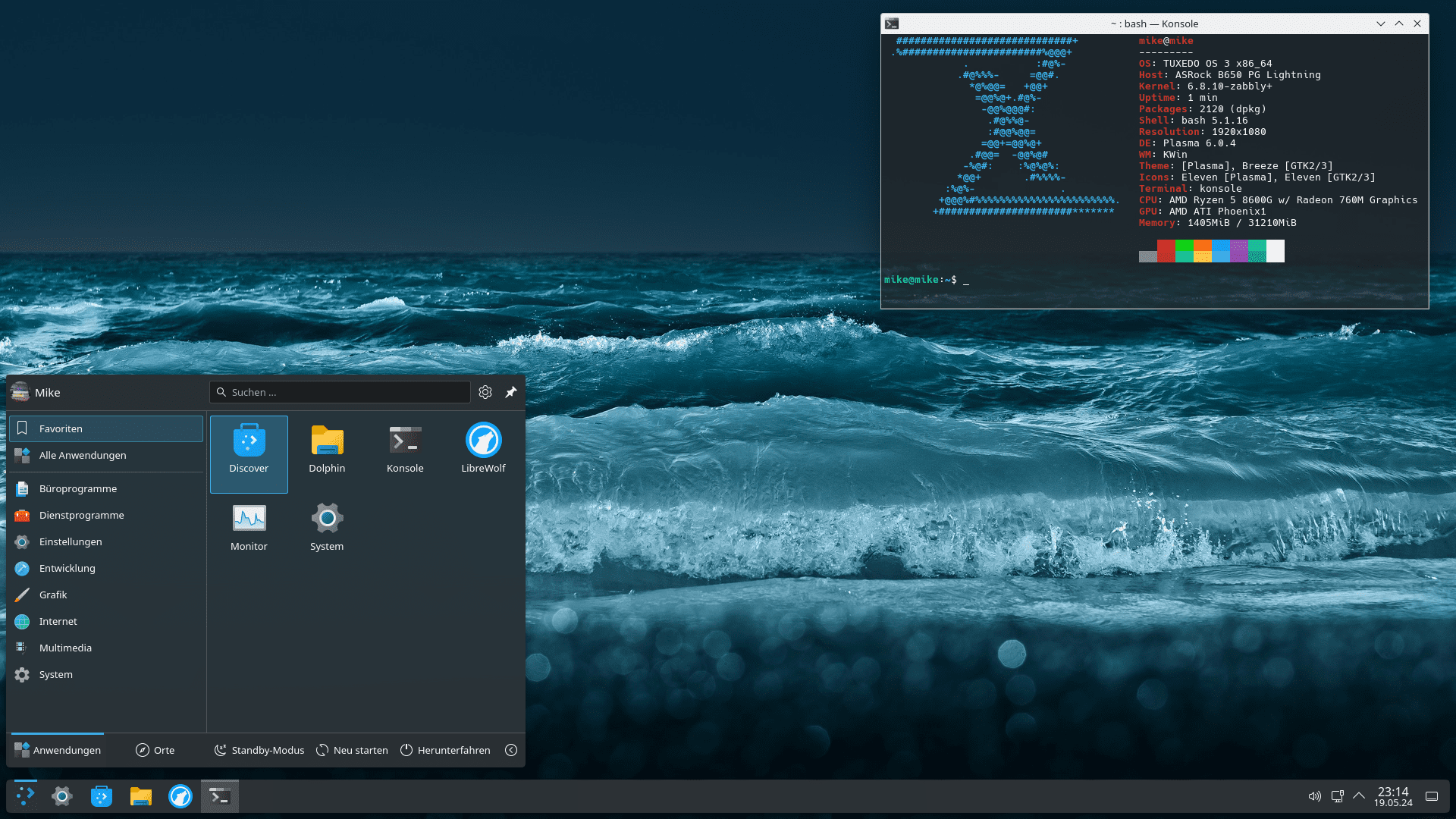Open the clock showing 23:14
The height and width of the screenshot is (819, 1456).
click(1393, 796)
